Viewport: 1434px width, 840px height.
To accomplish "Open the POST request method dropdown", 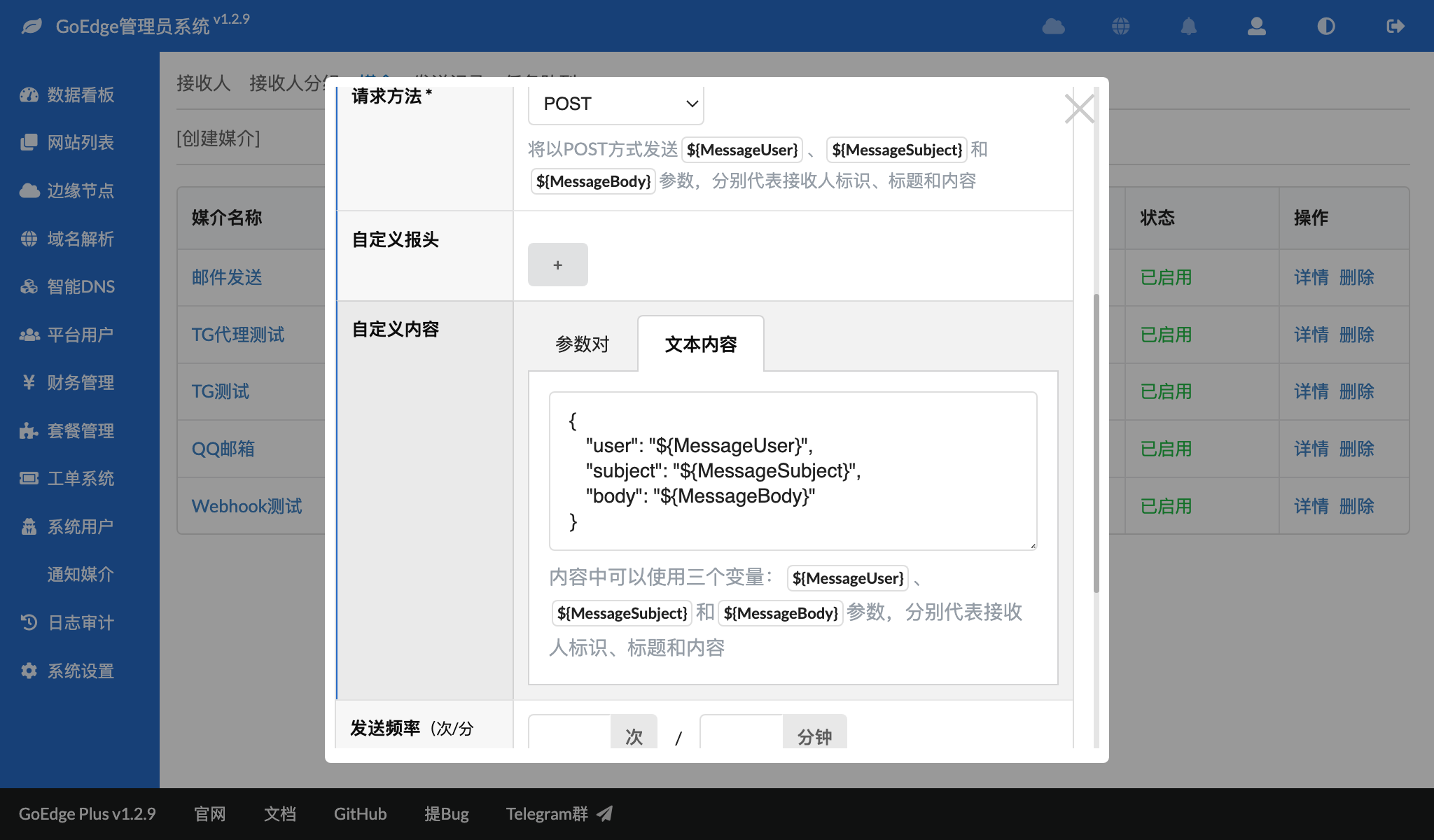I will (x=615, y=104).
